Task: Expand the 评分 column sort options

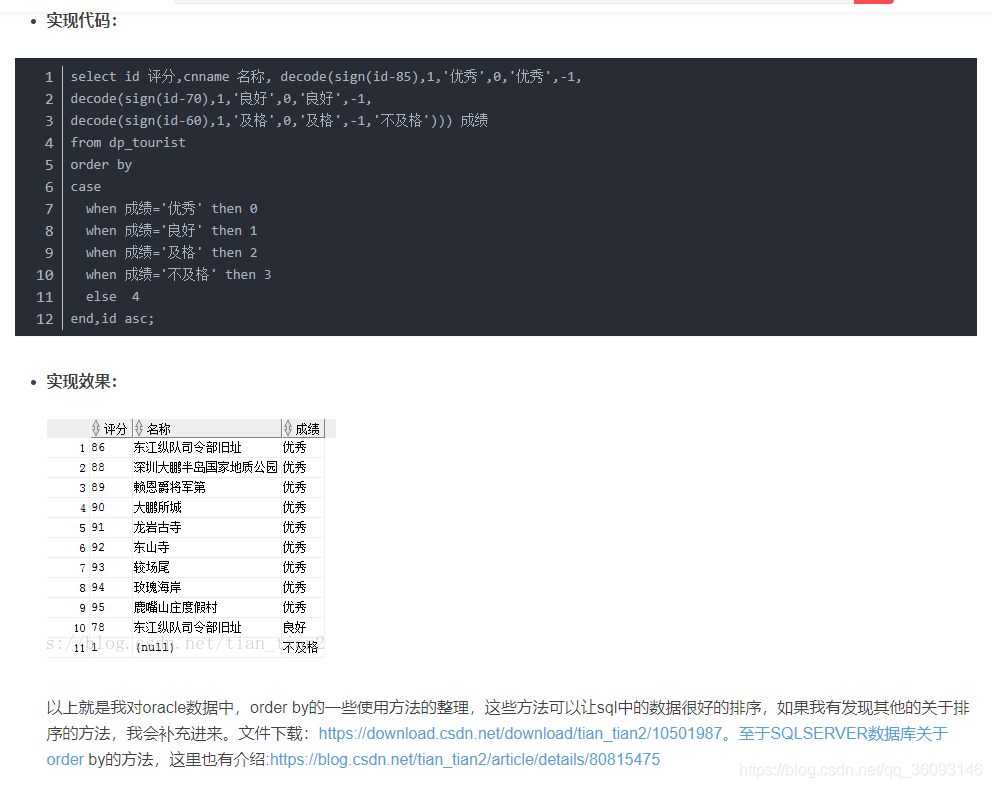Action: [x=97, y=428]
